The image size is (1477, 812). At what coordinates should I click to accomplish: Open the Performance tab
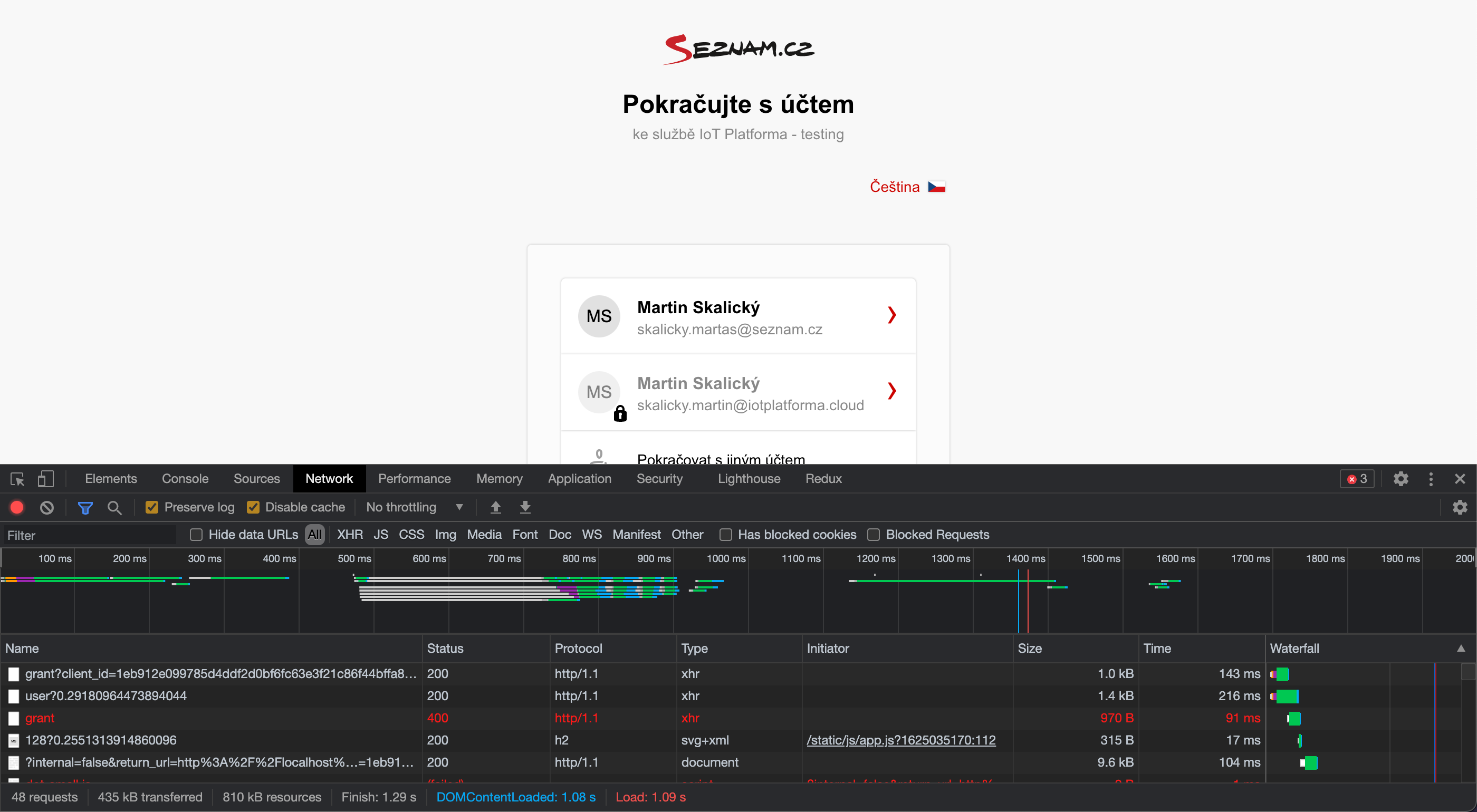(x=414, y=479)
